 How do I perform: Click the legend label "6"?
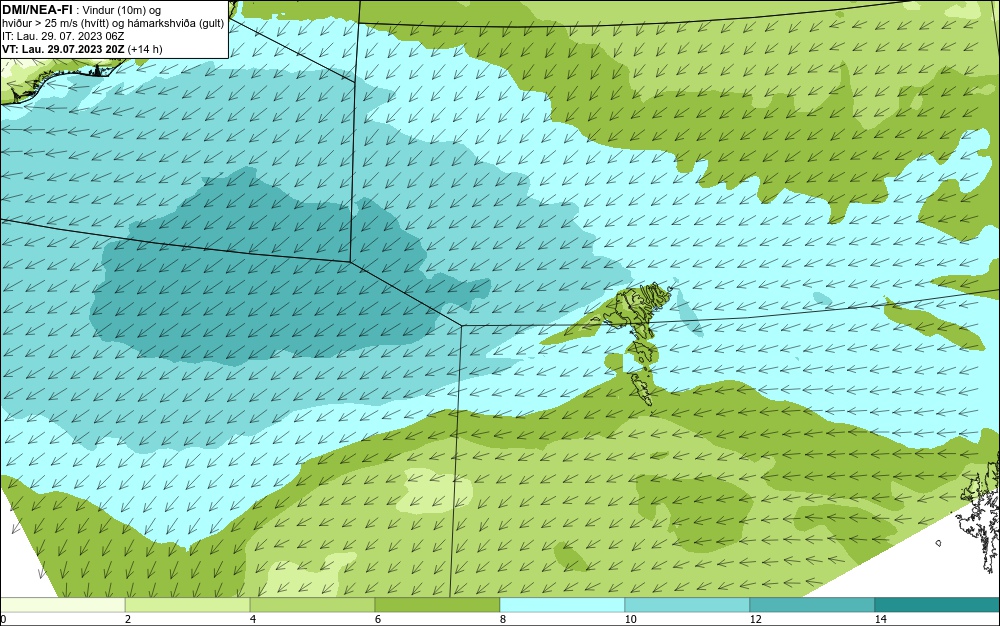tap(378, 619)
